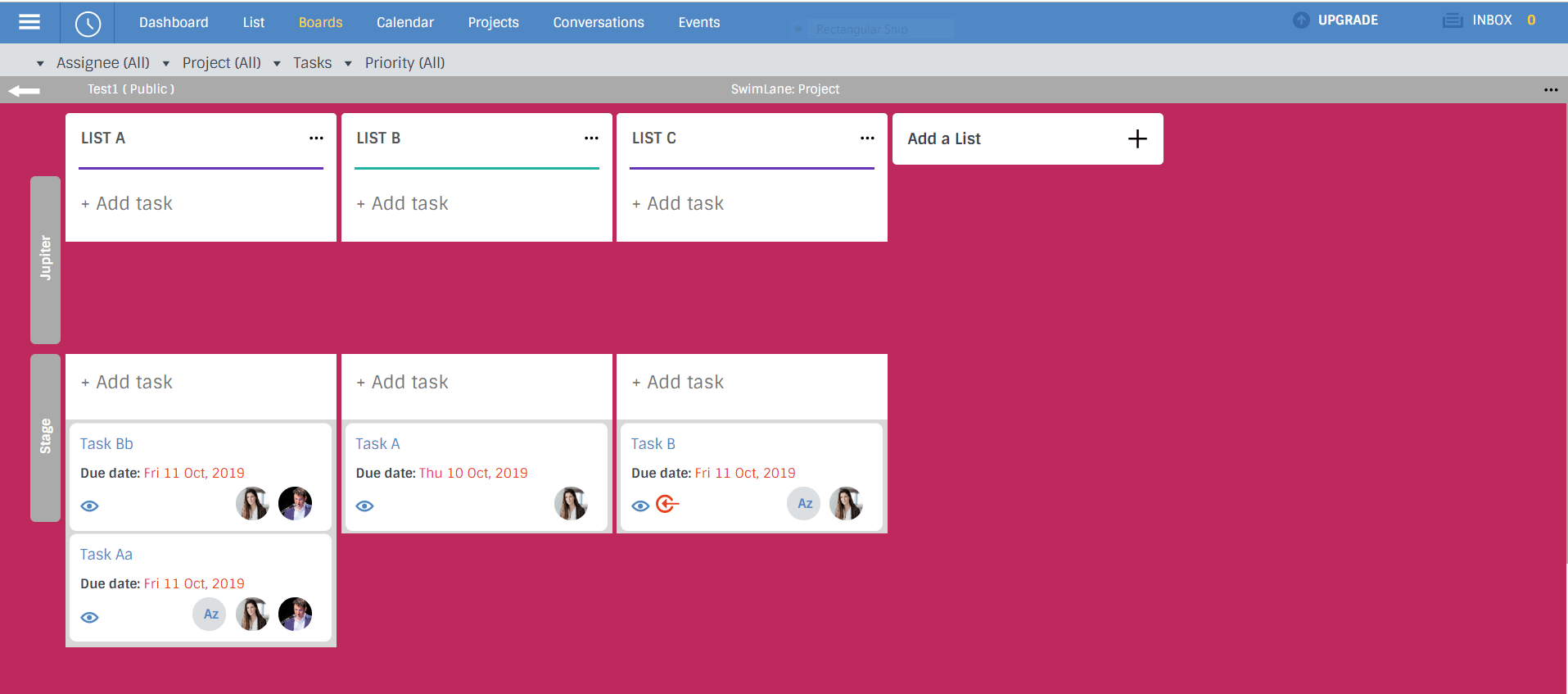Open LIST C three-dot menu
The height and width of the screenshot is (694, 1568).
tap(867, 138)
